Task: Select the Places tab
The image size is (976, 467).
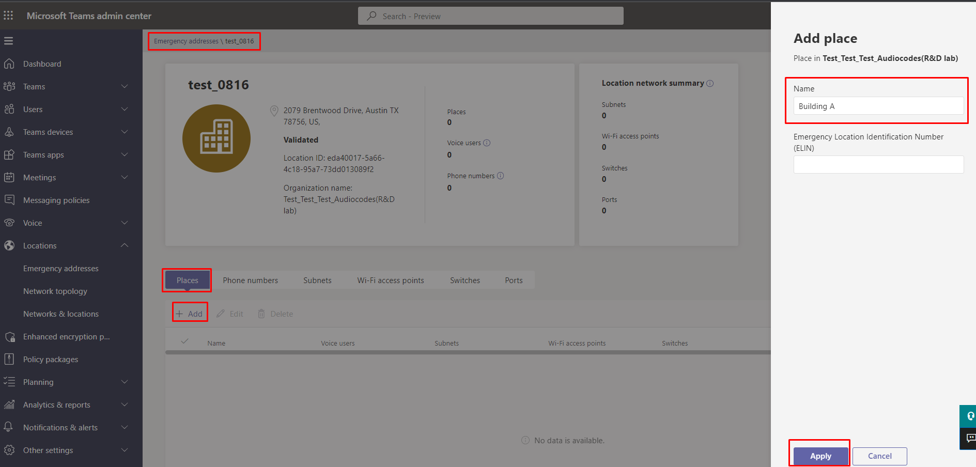Action: tap(187, 280)
